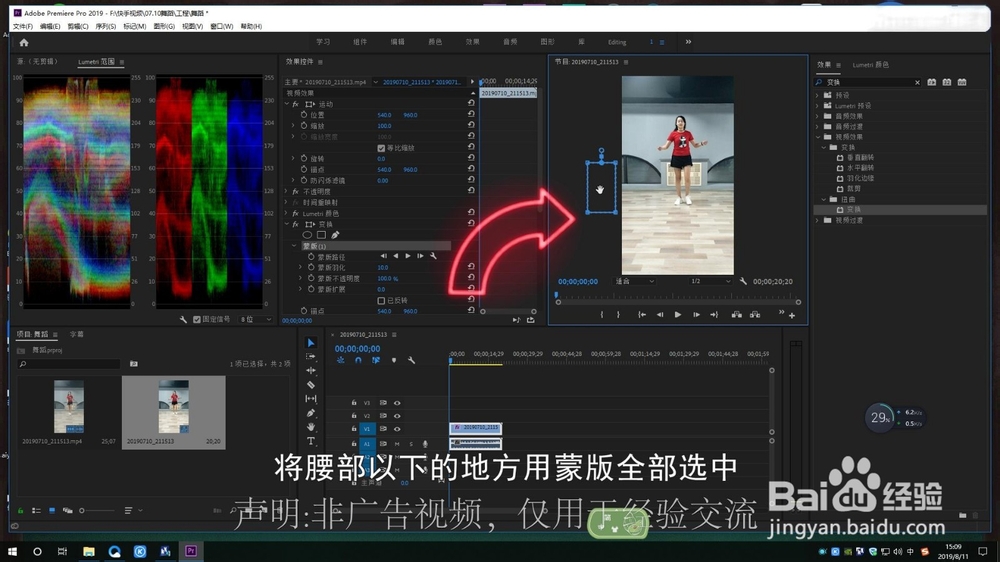Select the Type tool
Image resolution: width=1000 pixels, height=562 pixels.
point(311,441)
